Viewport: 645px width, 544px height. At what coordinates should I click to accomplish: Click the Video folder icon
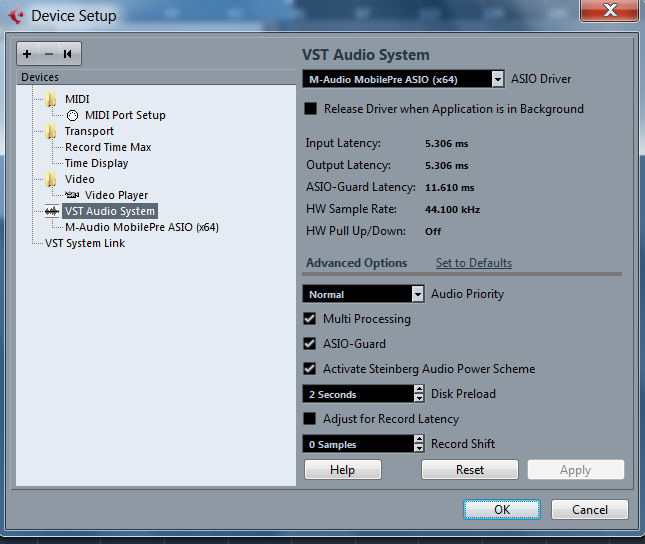tap(51, 179)
